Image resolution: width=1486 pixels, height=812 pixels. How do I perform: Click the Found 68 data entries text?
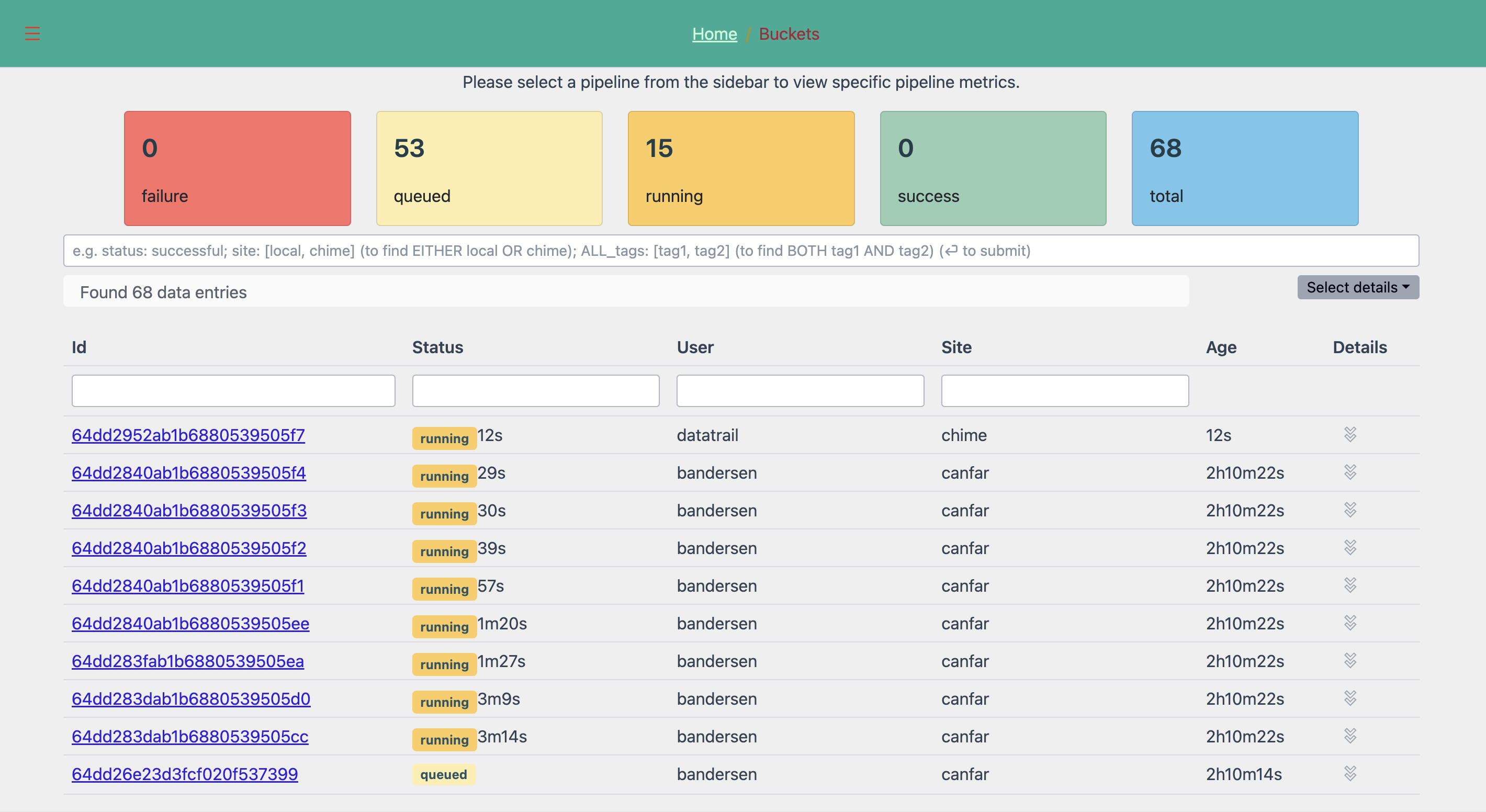tap(163, 292)
